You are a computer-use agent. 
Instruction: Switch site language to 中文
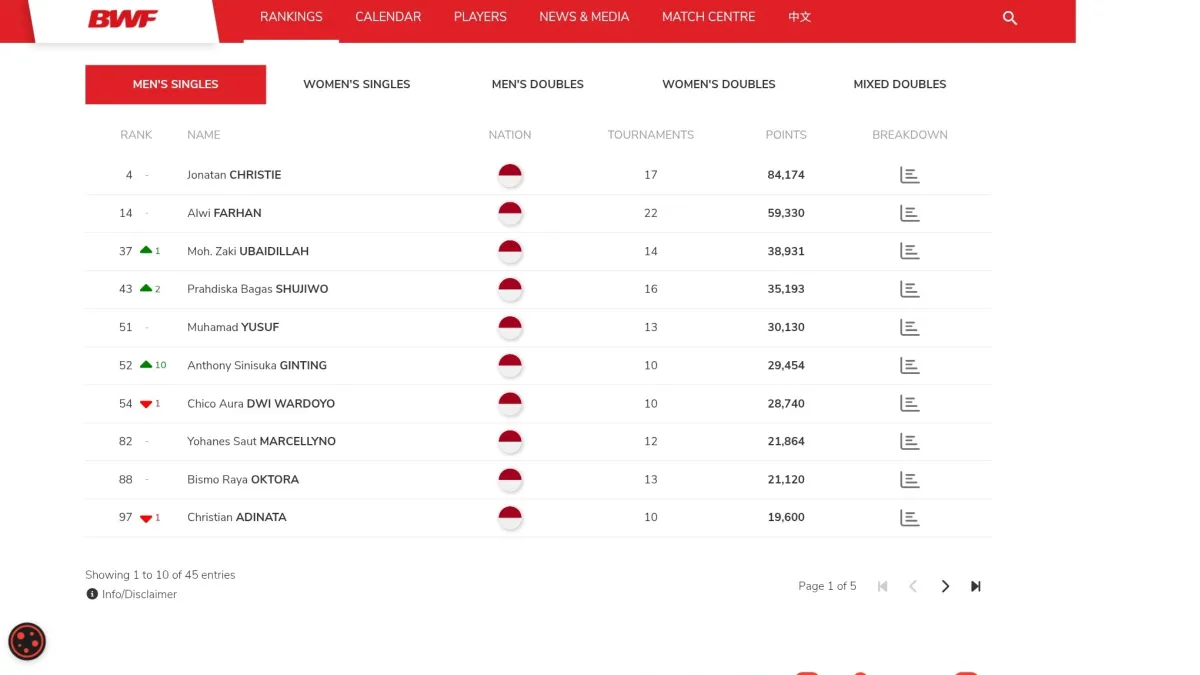point(799,17)
